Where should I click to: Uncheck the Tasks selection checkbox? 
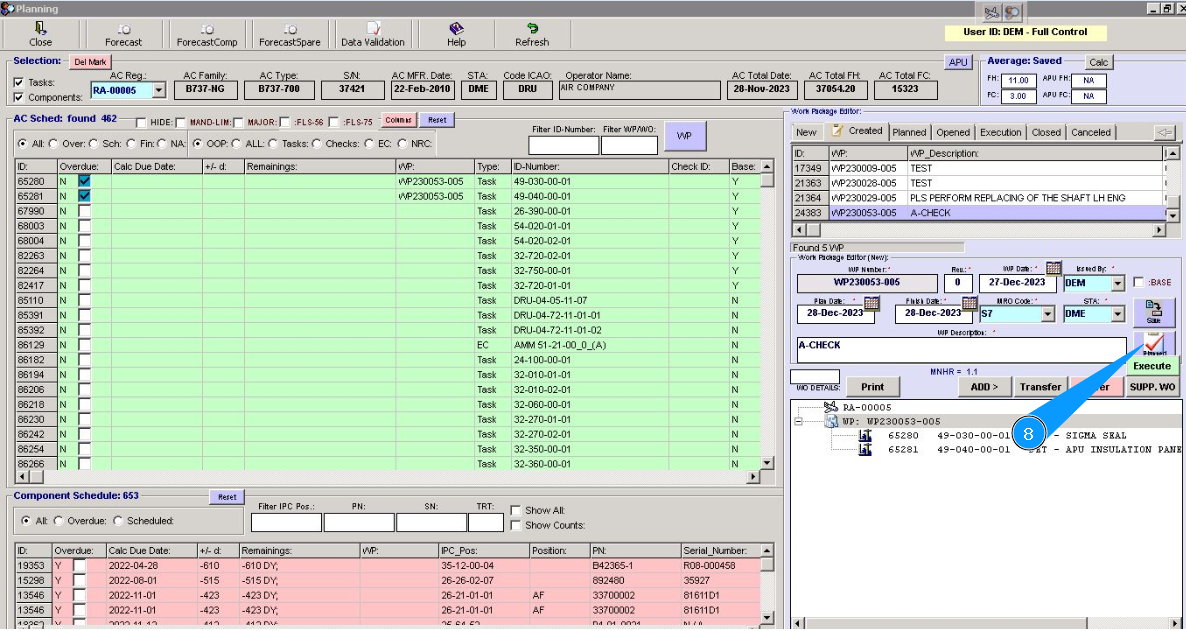19,82
